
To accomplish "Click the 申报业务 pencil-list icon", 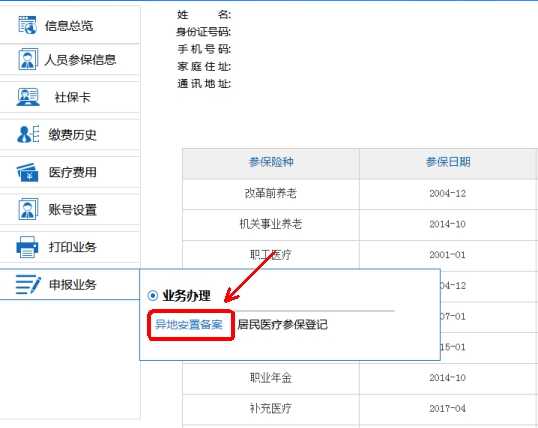I will click(x=28, y=284).
